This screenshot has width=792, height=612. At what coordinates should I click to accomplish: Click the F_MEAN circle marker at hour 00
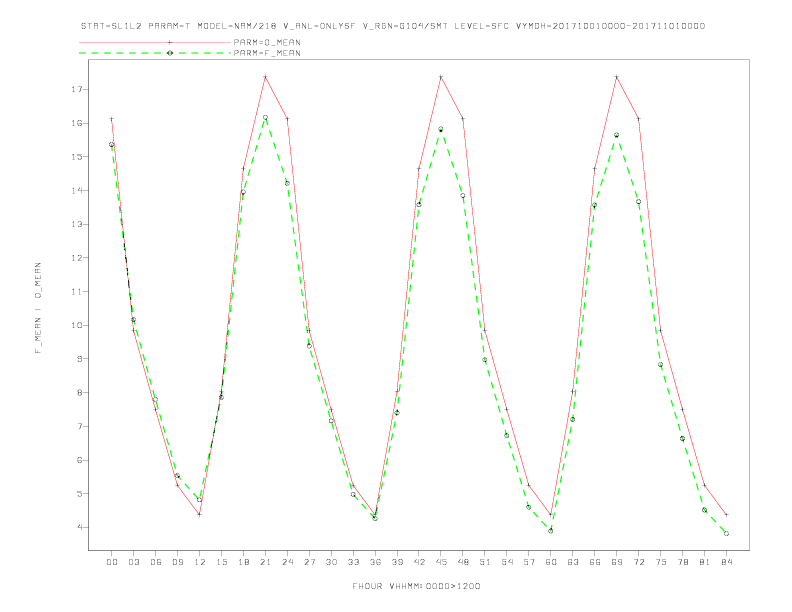[112, 145]
